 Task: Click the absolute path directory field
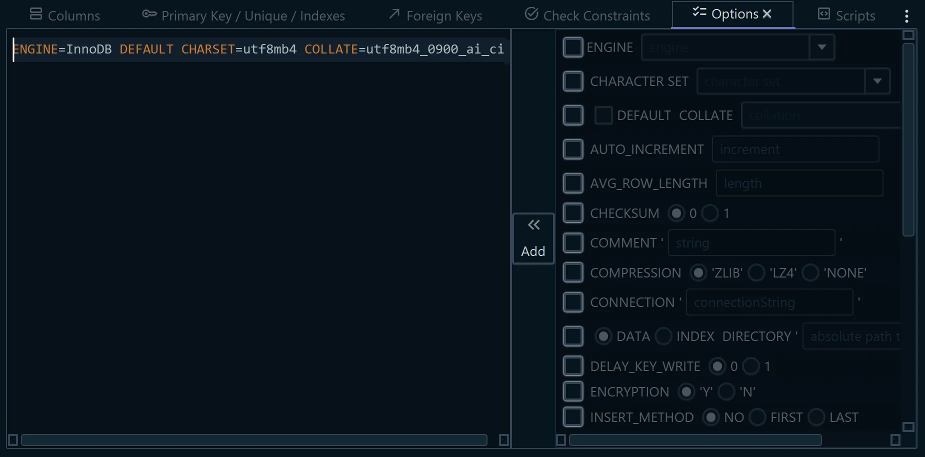coord(852,337)
